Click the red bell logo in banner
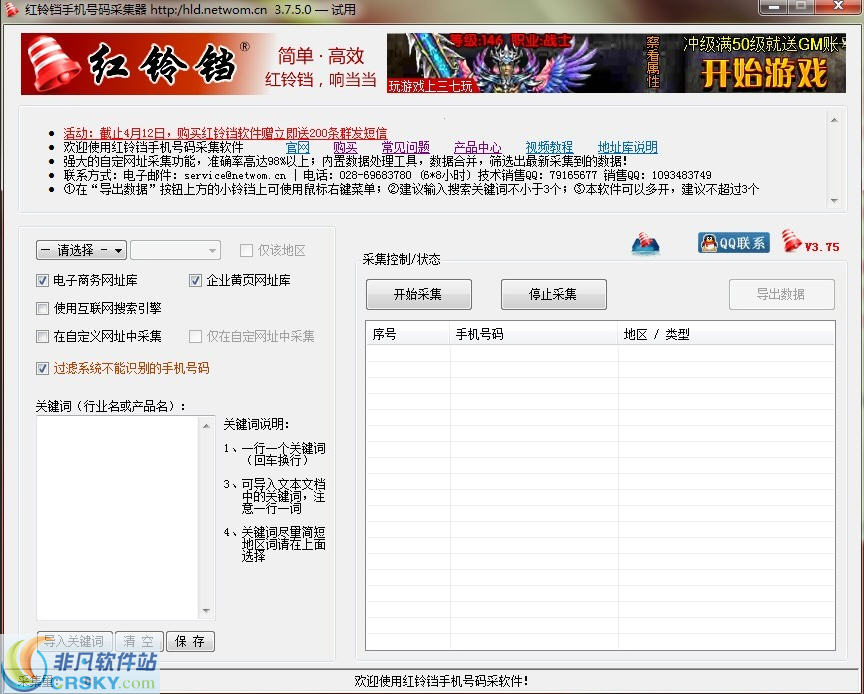This screenshot has width=864, height=694. click(x=53, y=63)
